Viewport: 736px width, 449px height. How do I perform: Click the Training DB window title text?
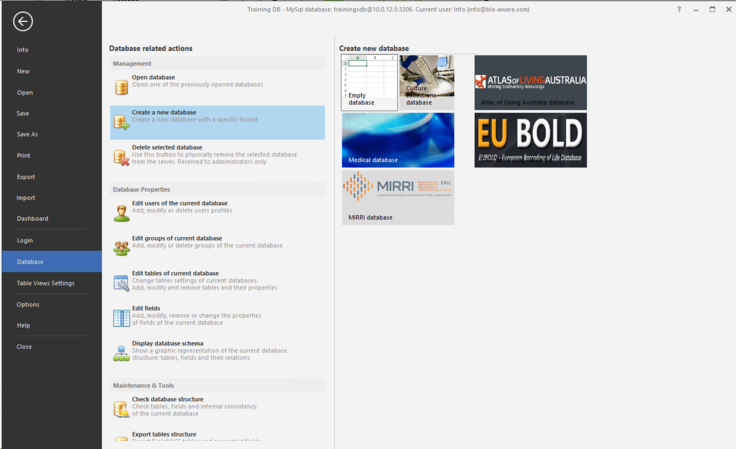(x=388, y=9)
